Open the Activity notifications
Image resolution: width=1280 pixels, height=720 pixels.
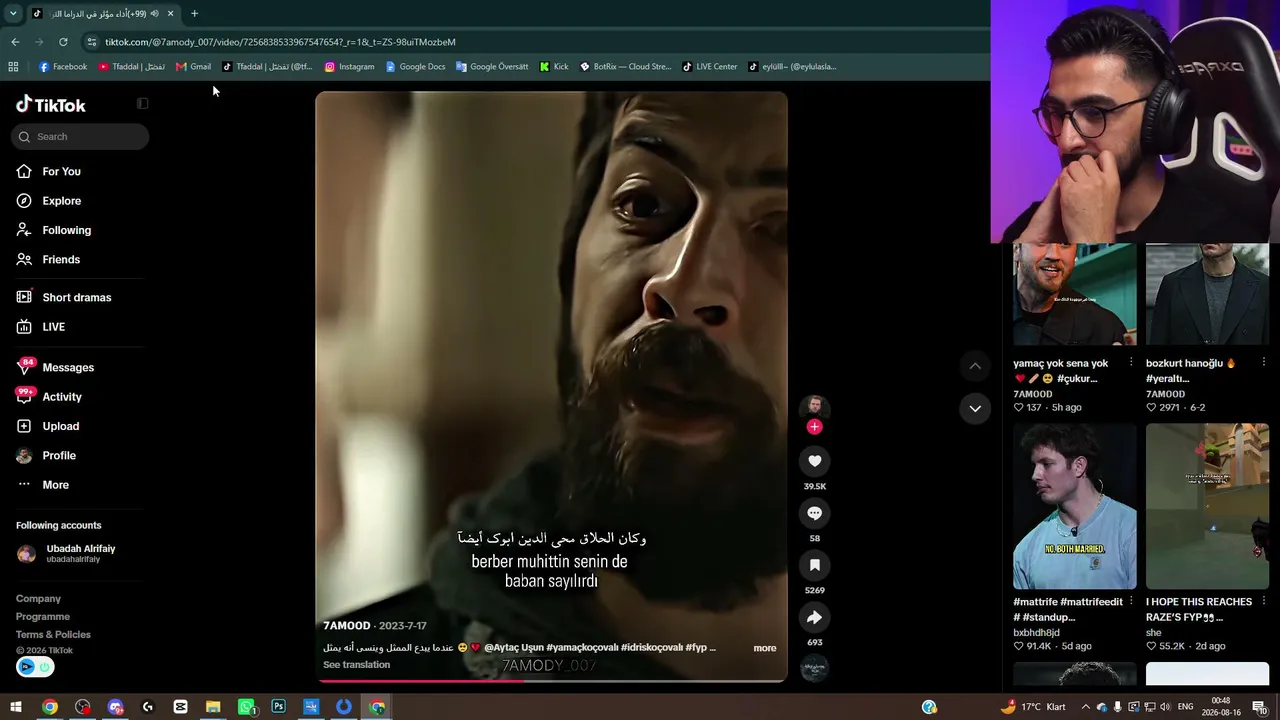click(49, 397)
